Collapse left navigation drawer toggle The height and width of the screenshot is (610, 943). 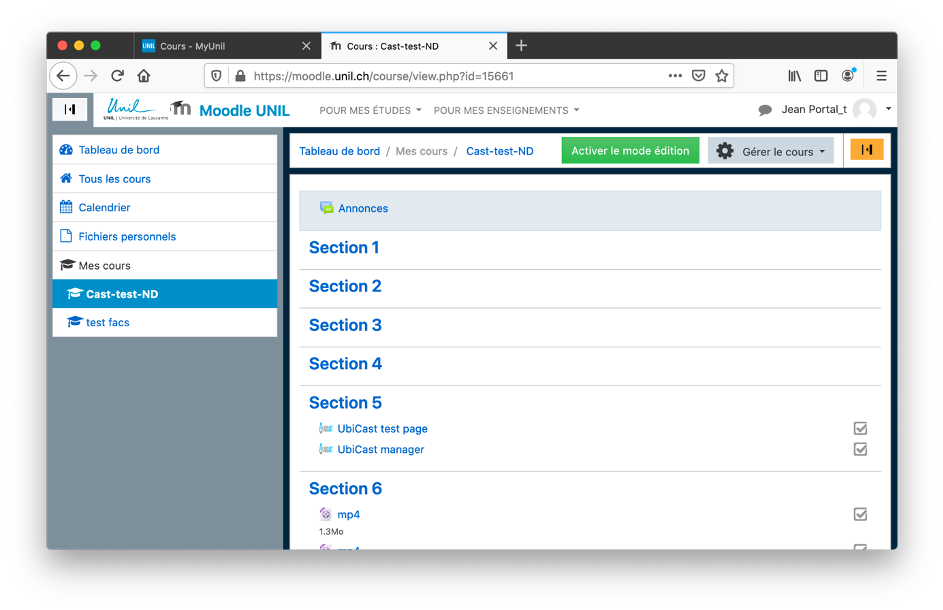pyautogui.click(x=70, y=109)
